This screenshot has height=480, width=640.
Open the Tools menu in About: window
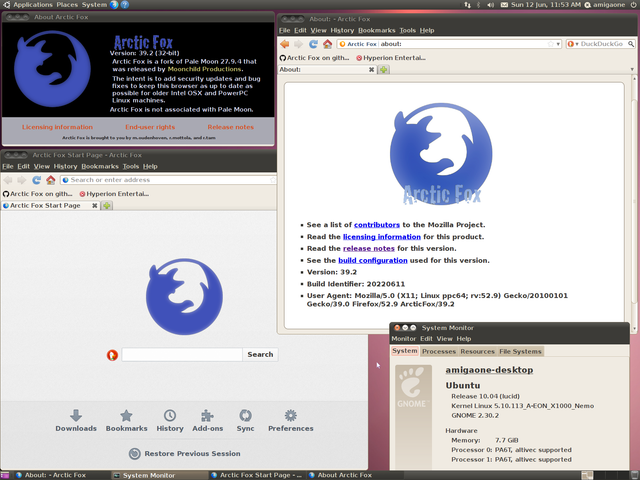(x=407, y=31)
